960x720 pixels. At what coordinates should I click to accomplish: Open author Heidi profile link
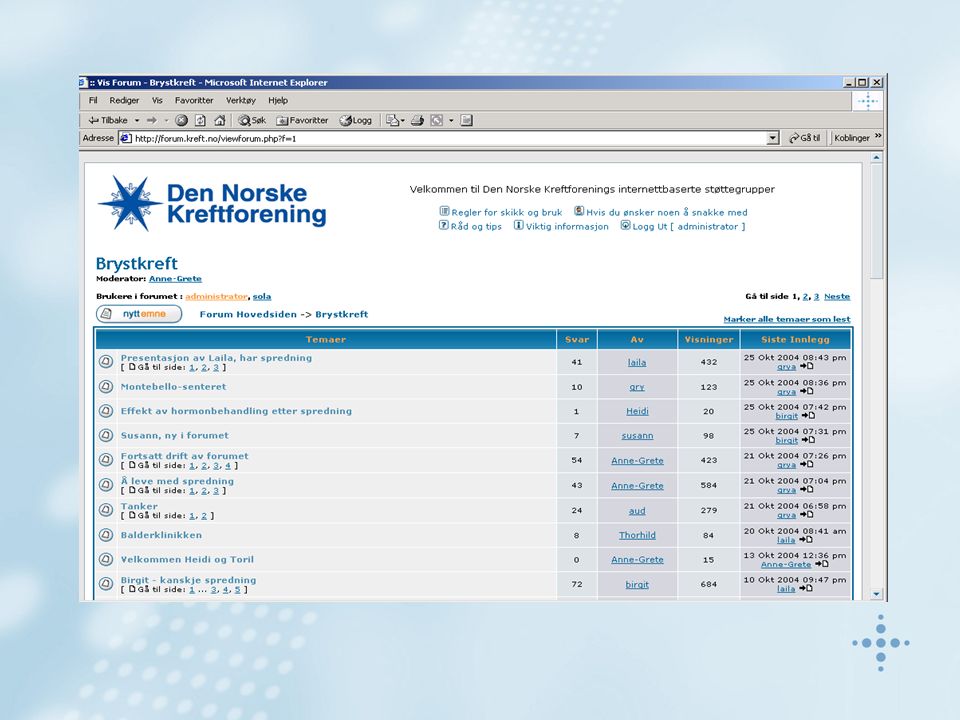[x=637, y=411]
